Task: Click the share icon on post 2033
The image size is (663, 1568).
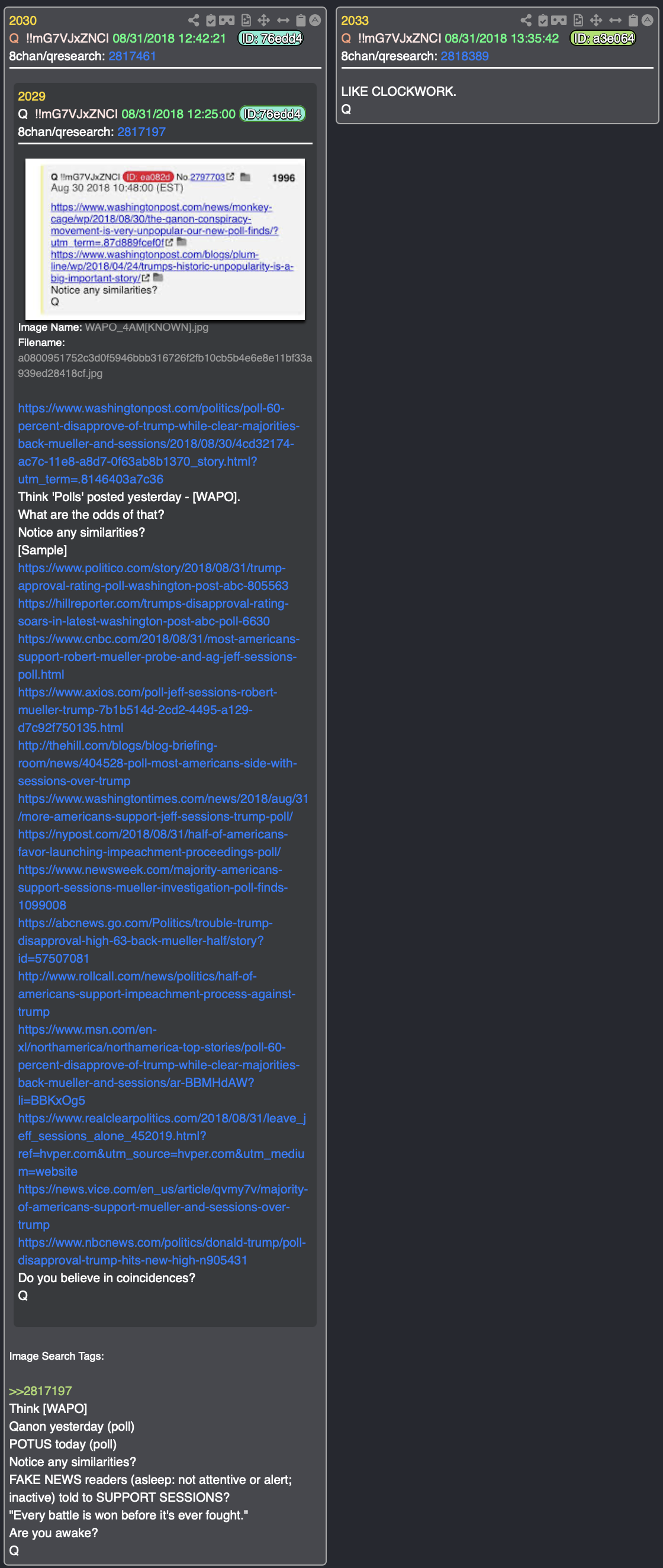Action: (x=526, y=20)
